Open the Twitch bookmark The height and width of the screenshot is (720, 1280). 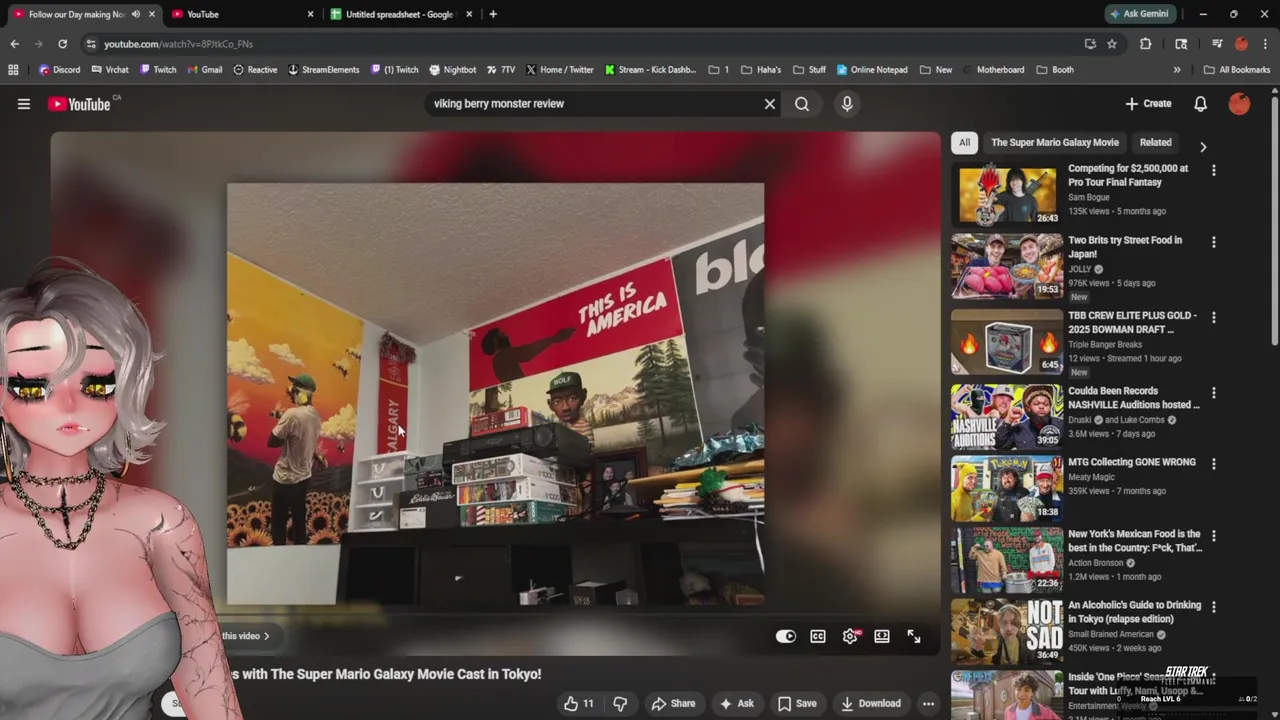[158, 70]
